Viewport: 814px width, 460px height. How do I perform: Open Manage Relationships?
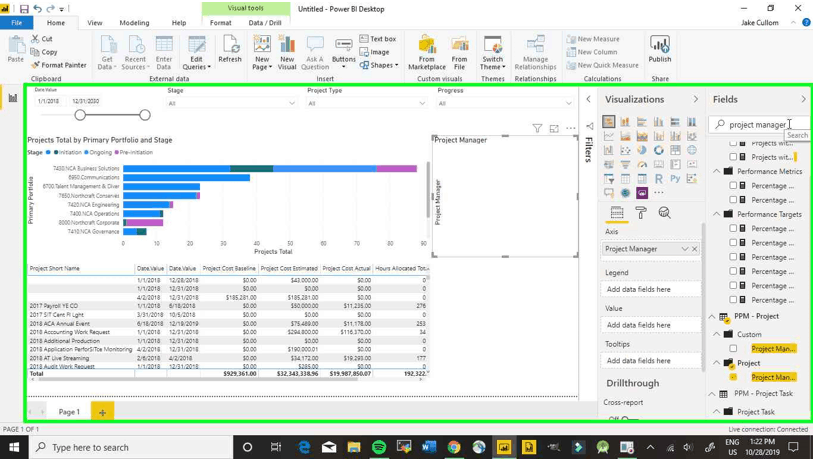pyautogui.click(x=535, y=52)
